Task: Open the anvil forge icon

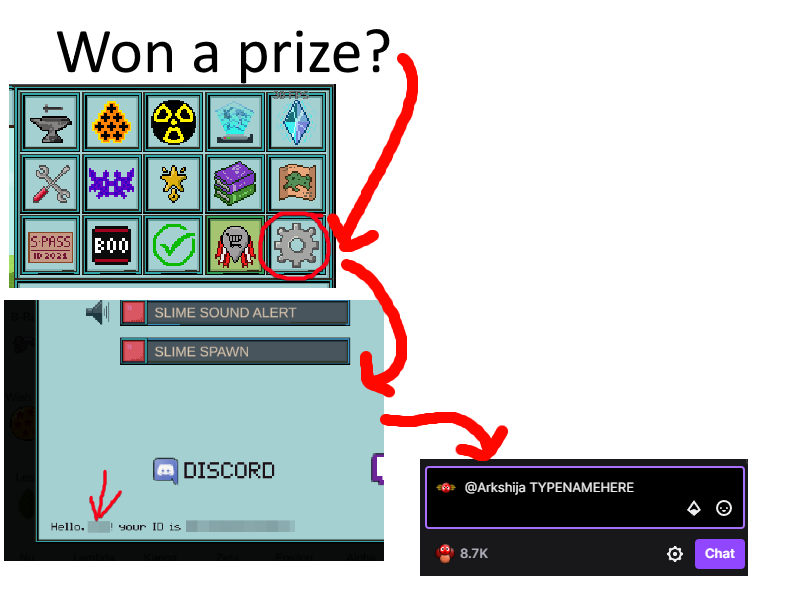Action: pos(51,122)
